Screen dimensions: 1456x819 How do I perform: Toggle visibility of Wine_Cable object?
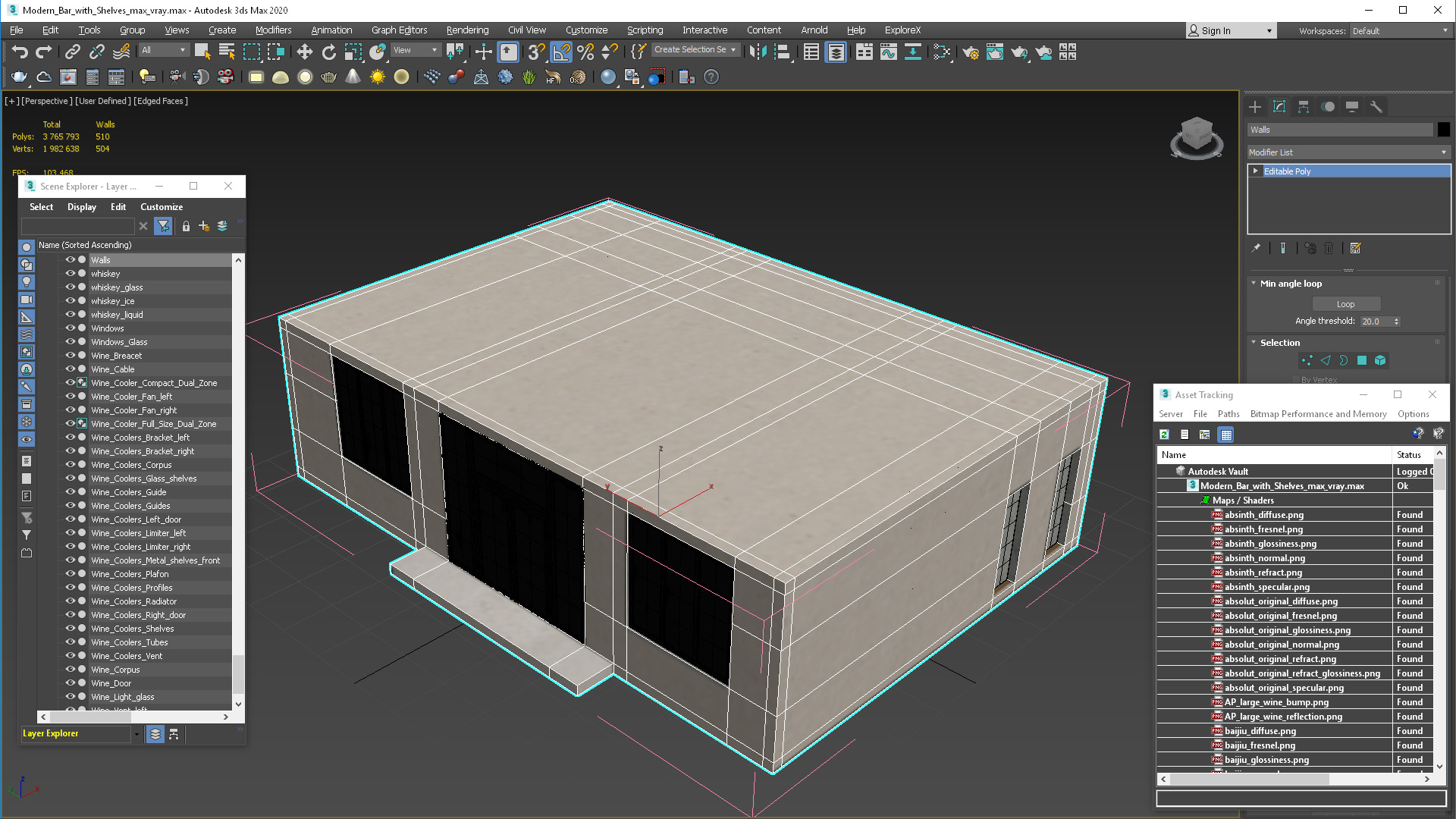coord(70,369)
